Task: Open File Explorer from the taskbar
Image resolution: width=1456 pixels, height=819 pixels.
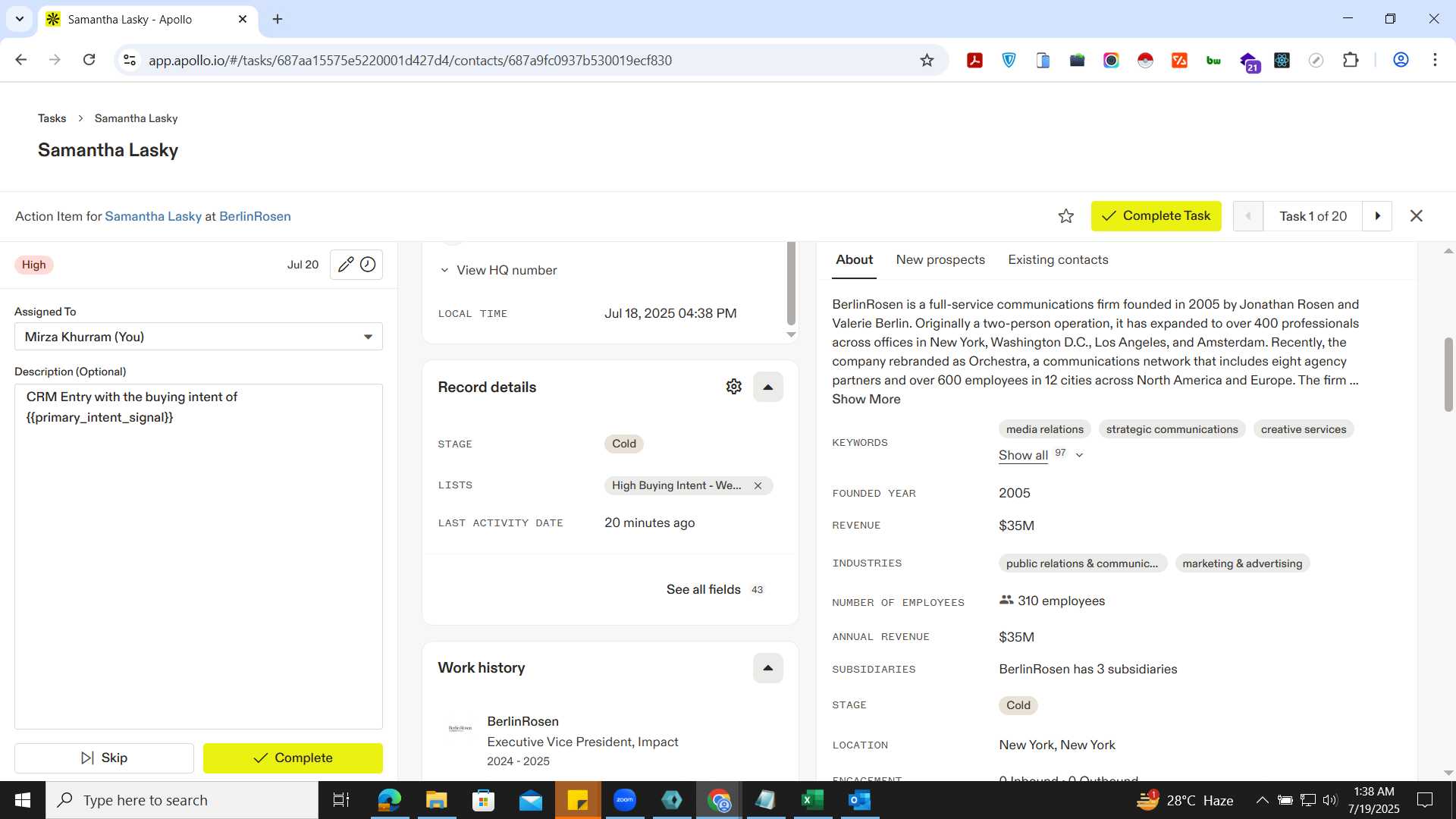Action: click(x=436, y=800)
